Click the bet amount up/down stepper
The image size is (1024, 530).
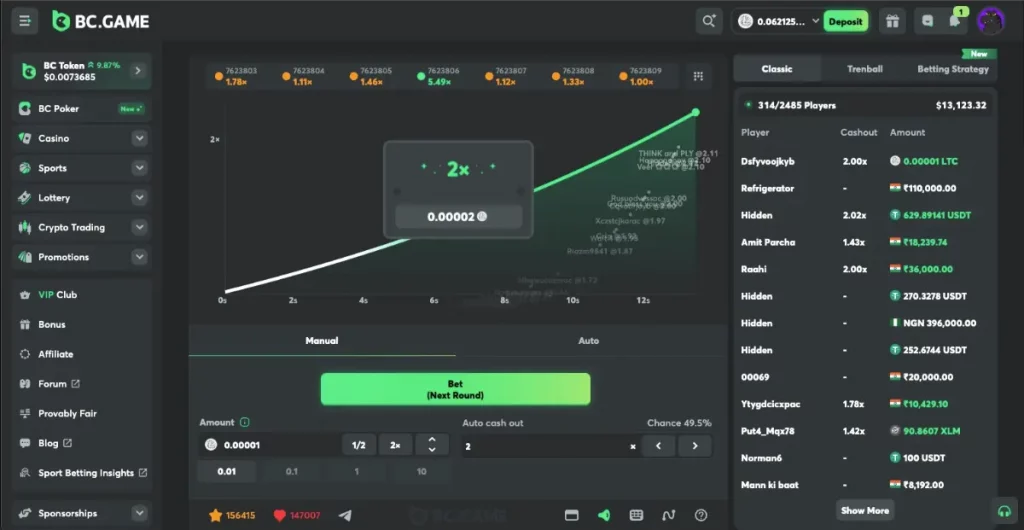pos(432,445)
